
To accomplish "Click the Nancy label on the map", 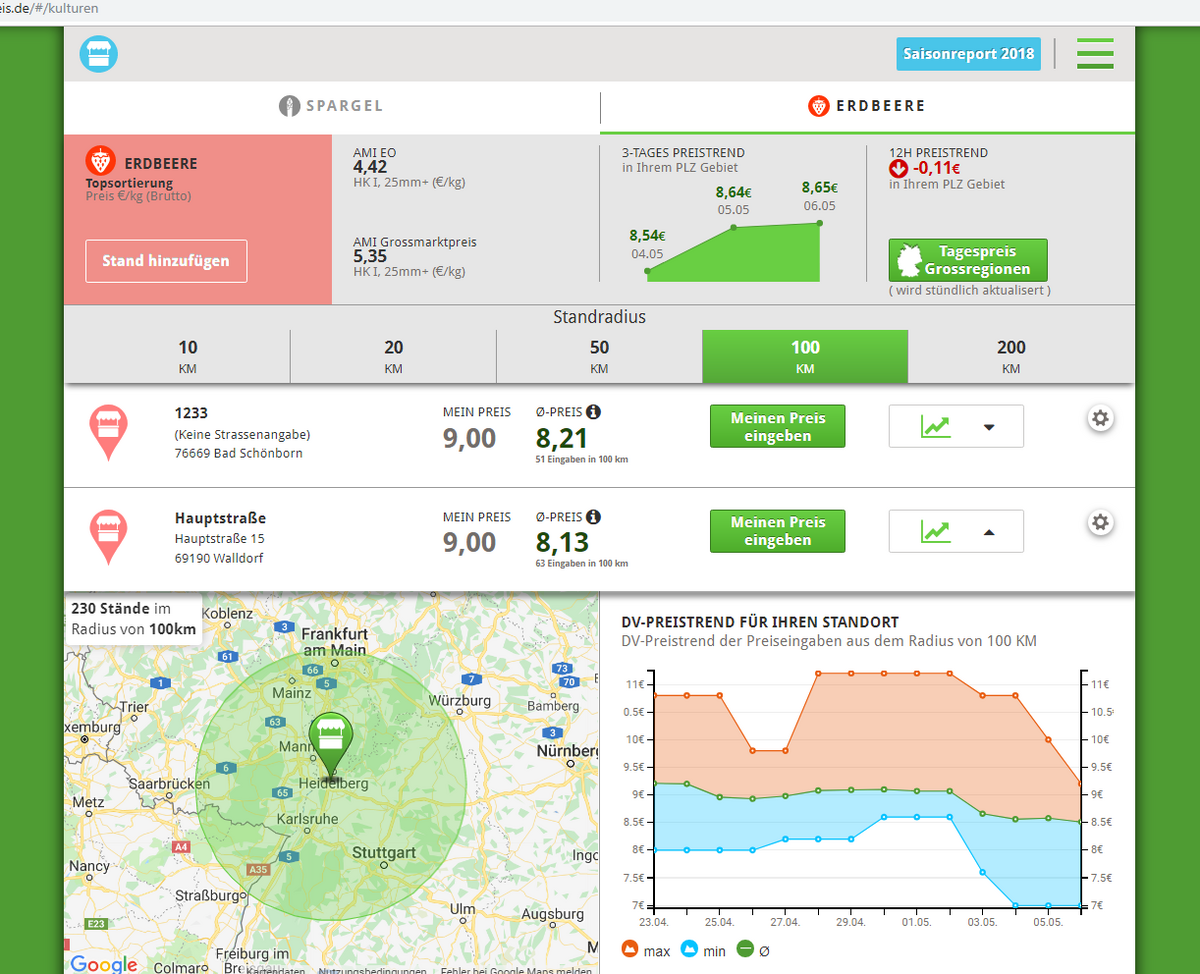I will tap(89, 866).
